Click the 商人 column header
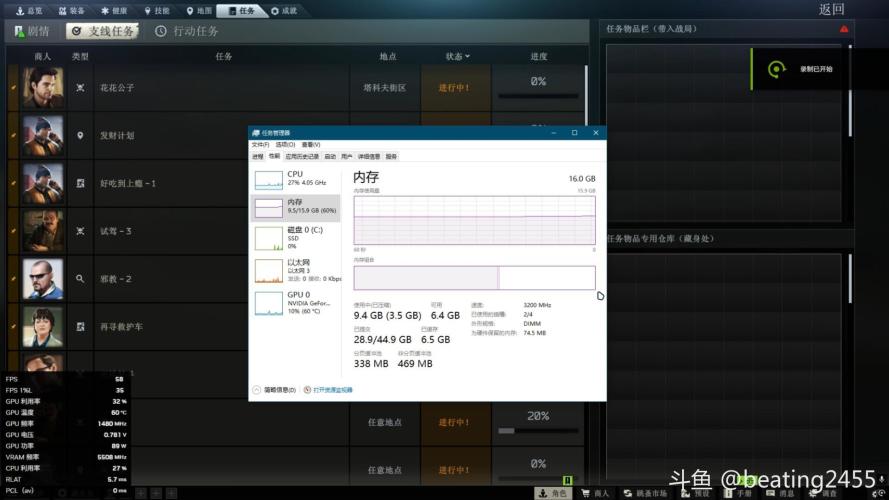889x500 pixels. pos(43,56)
